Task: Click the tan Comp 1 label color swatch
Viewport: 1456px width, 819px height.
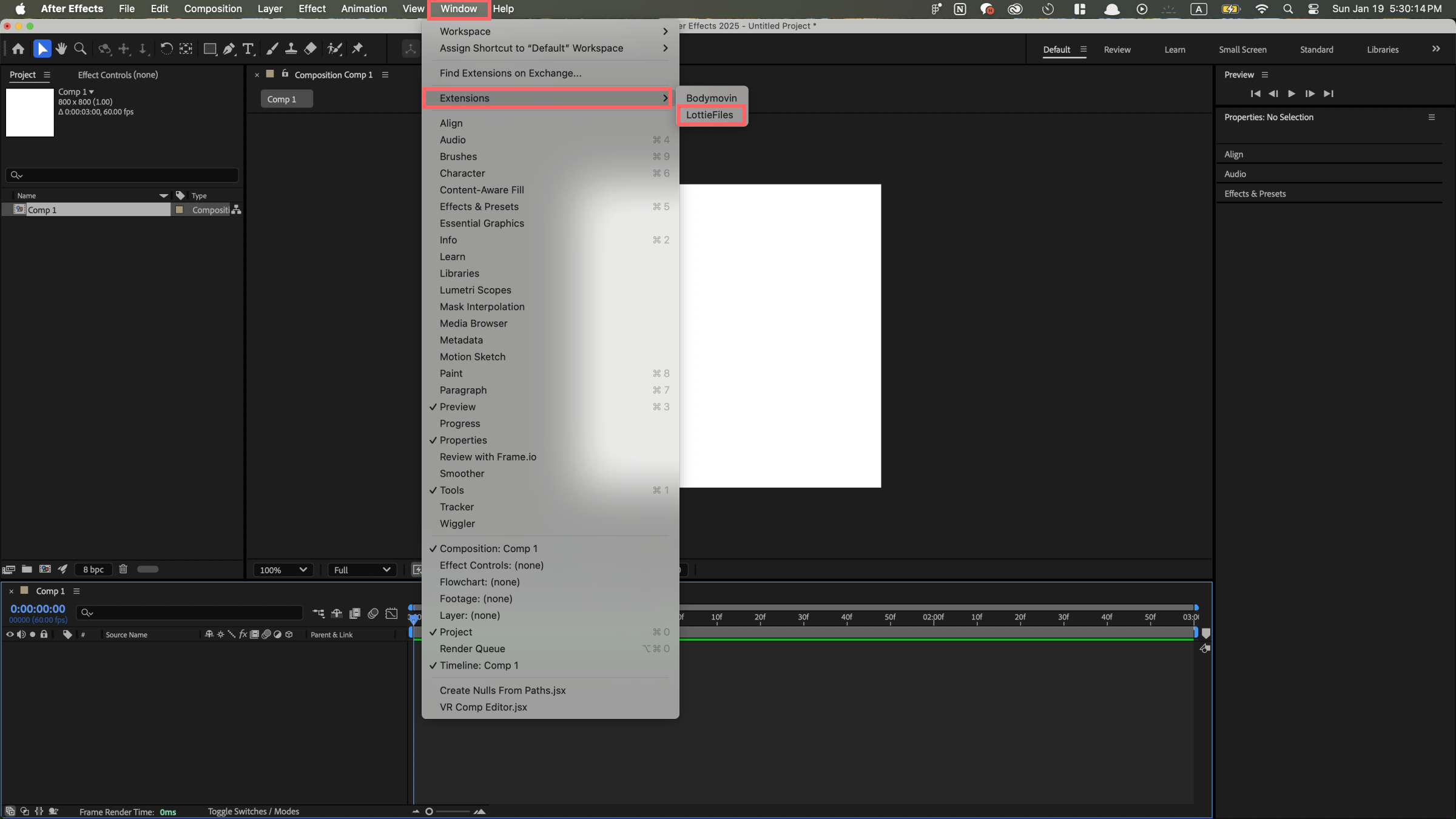Action: [x=179, y=210]
